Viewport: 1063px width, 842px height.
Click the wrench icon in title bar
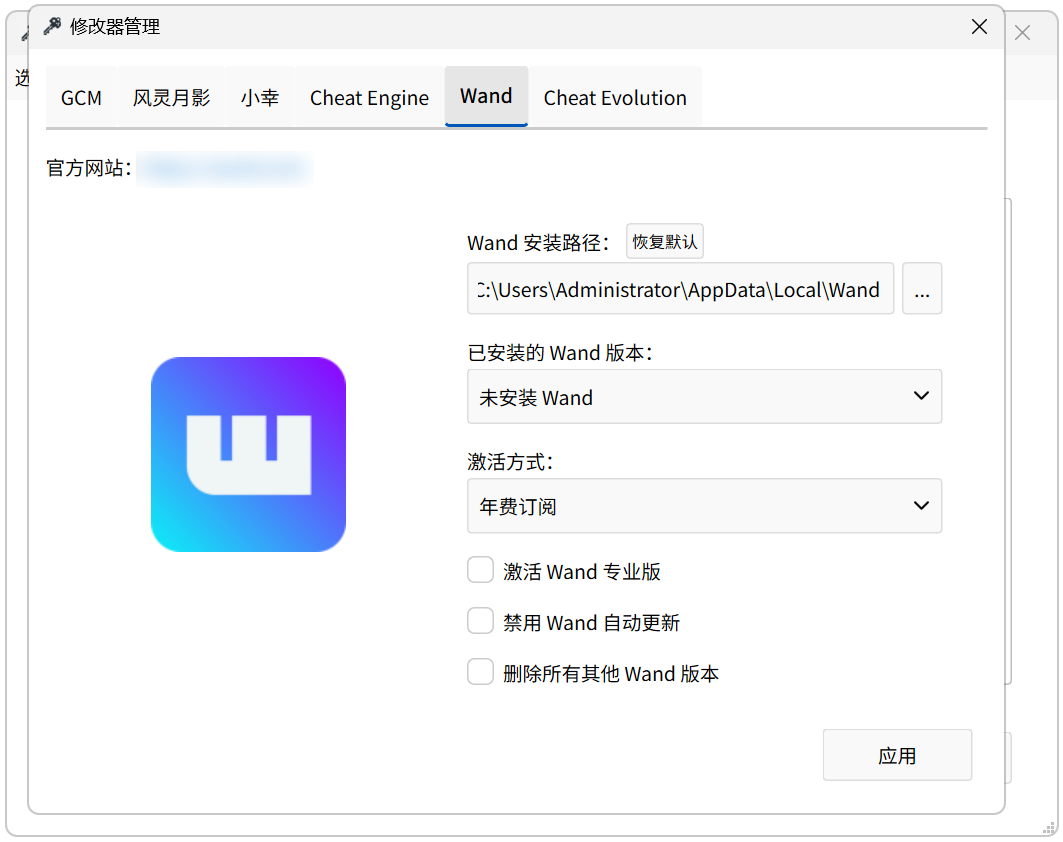[52, 26]
